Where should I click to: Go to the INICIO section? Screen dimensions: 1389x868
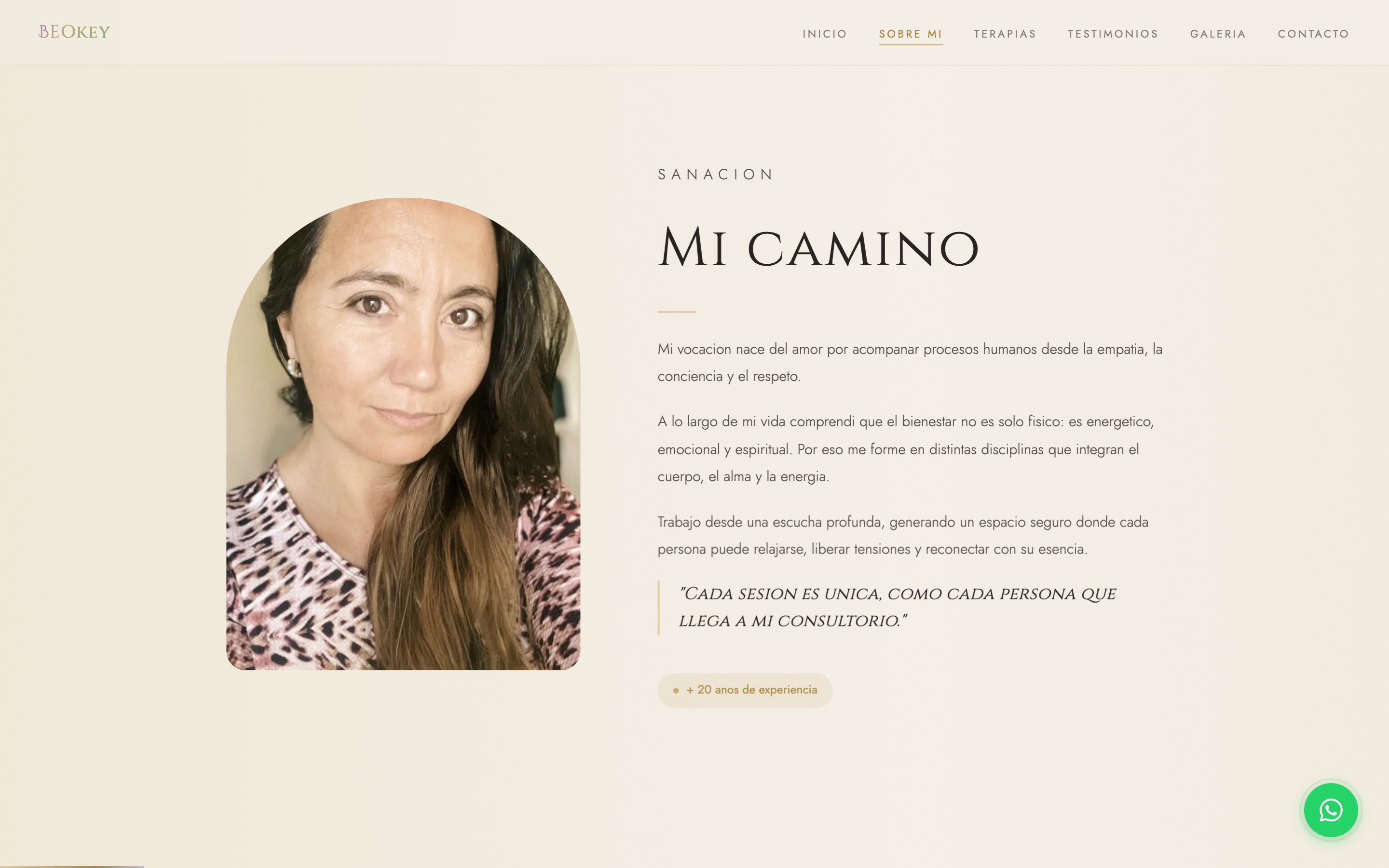pyautogui.click(x=825, y=34)
